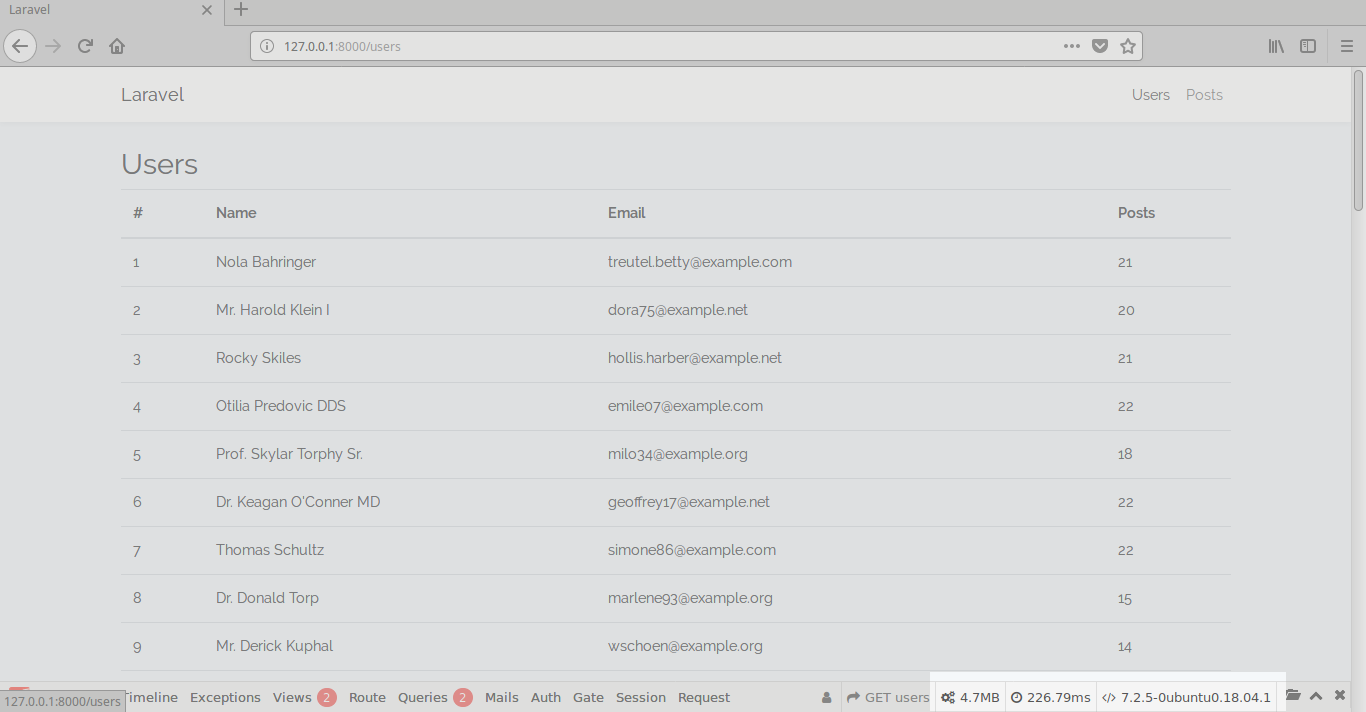1366x712 pixels.
Task: Open page actions three-dot menu
Action: [1072, 46]
